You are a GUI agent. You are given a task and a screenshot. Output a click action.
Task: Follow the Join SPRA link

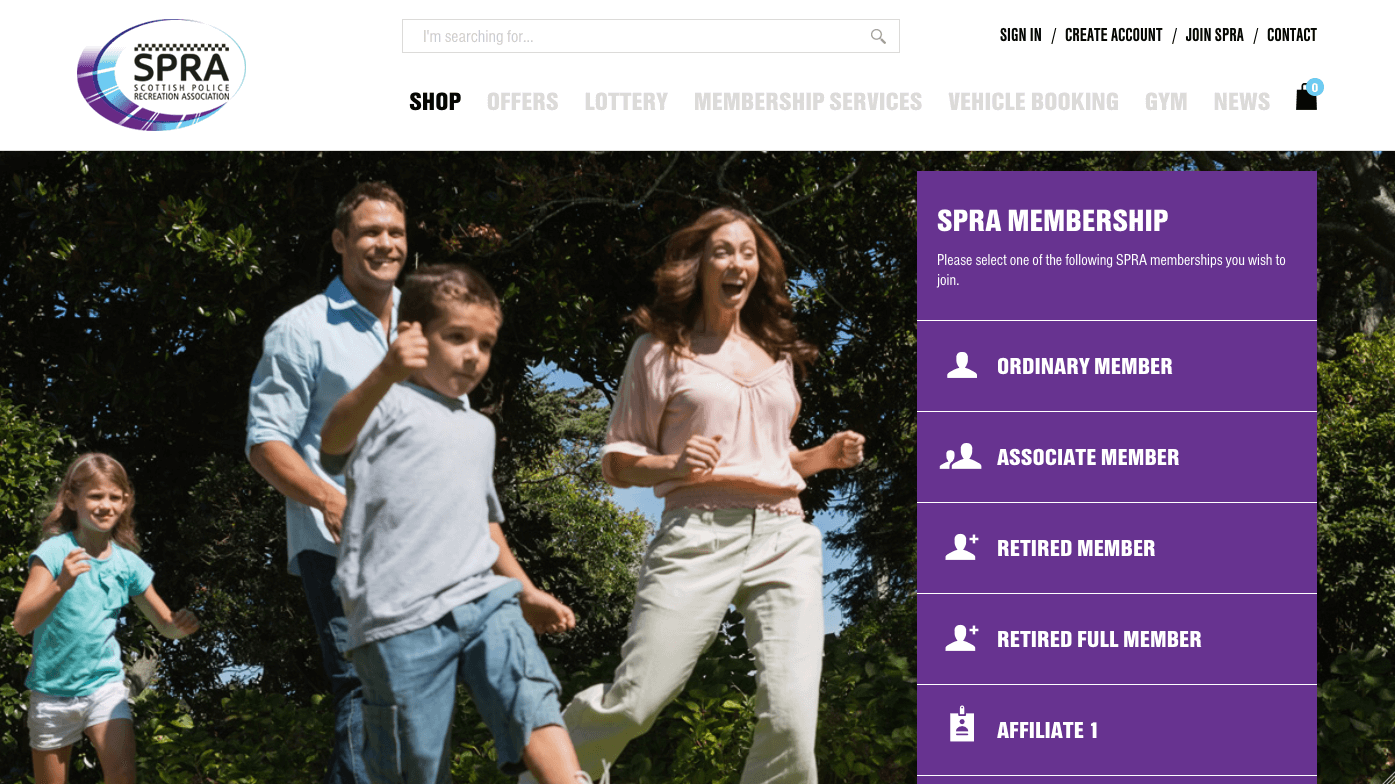tap(1215, 35)
